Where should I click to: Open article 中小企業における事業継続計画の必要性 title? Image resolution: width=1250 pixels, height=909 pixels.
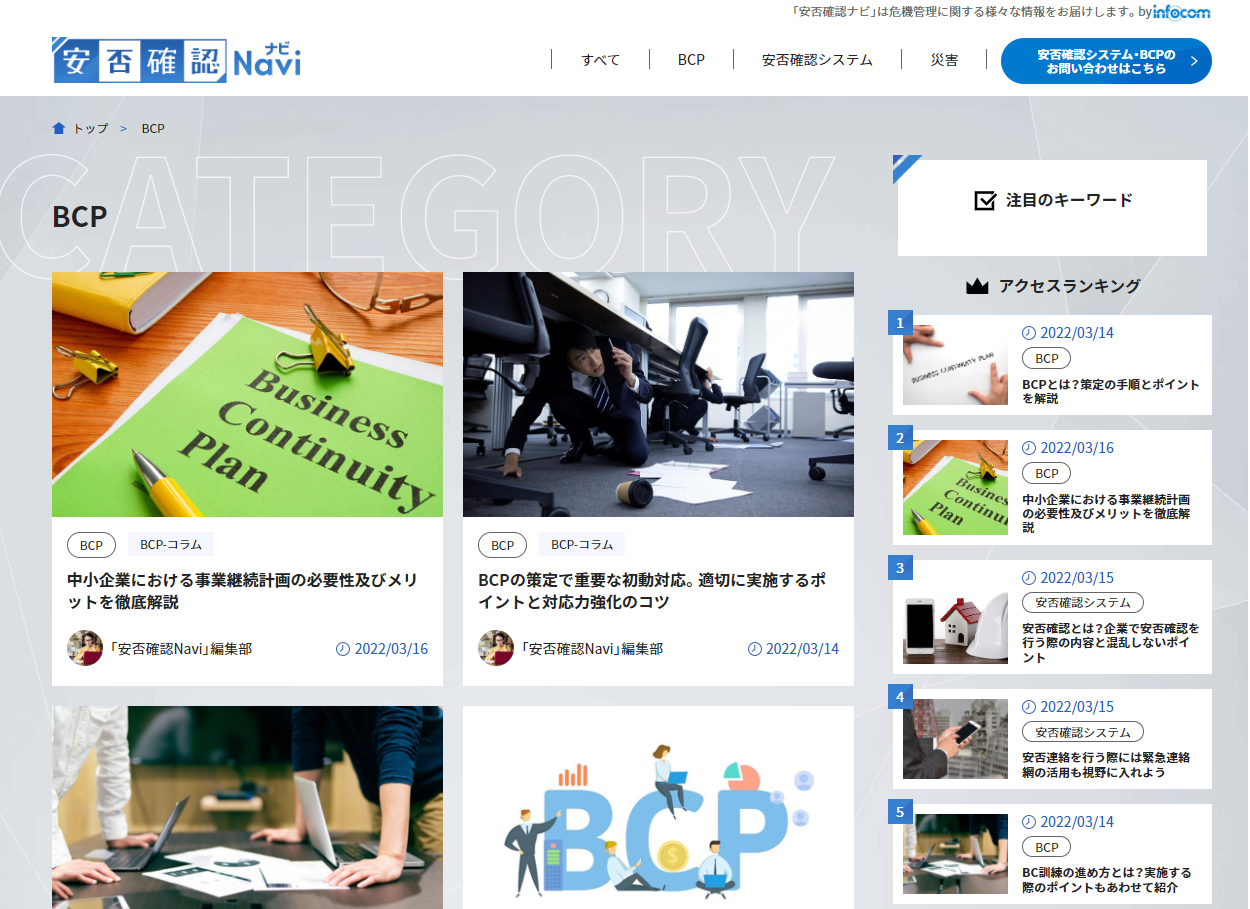243,591
